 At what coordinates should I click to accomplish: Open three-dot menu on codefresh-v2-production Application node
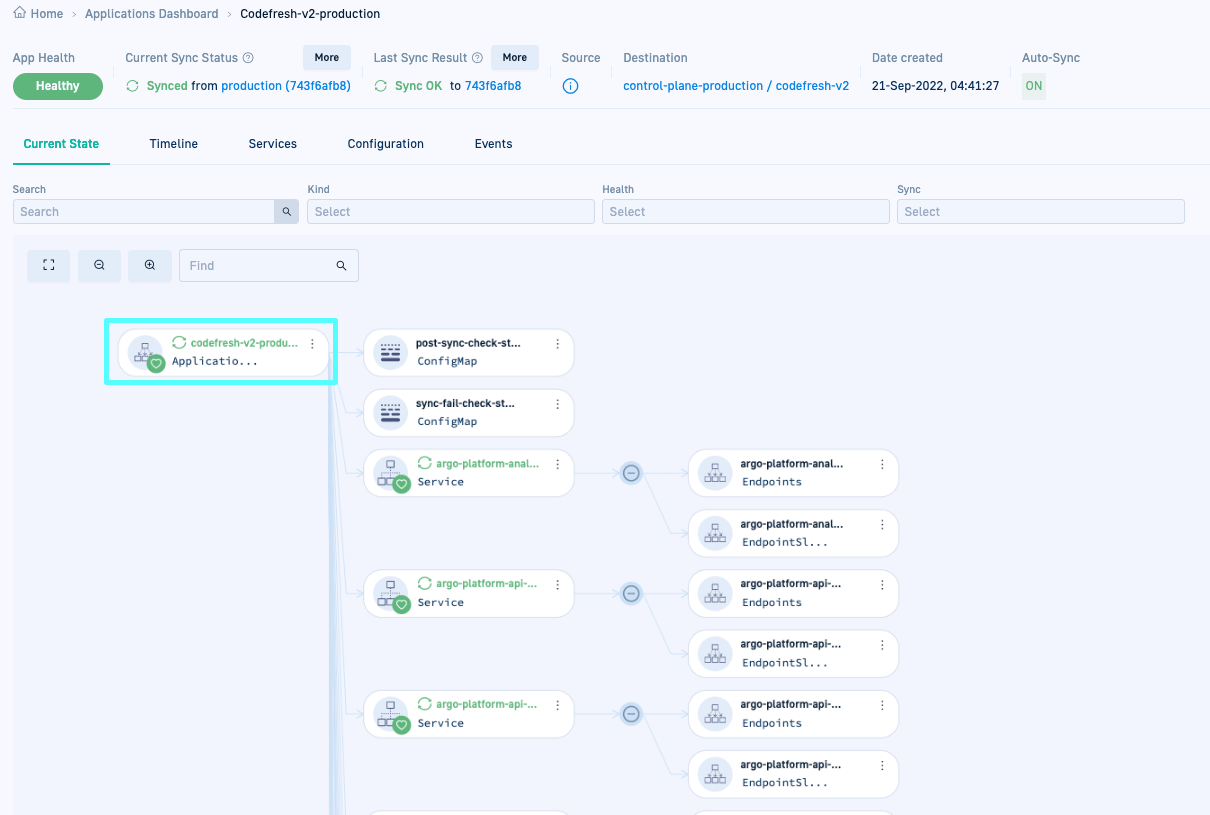312,343
